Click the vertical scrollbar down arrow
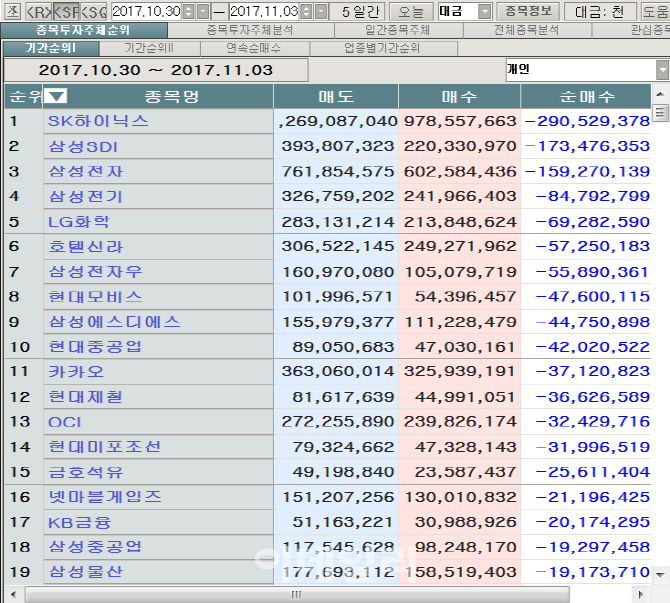The image size is (670, 603). click(660, 575)
